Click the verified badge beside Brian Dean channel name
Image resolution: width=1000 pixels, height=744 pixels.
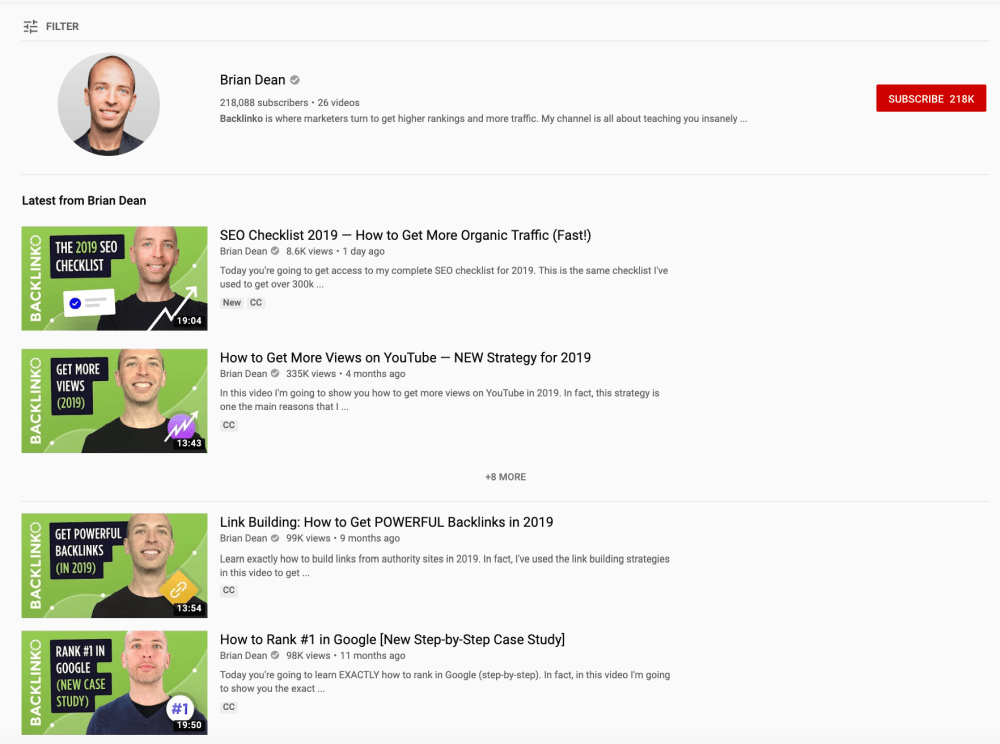coord(295,80)
